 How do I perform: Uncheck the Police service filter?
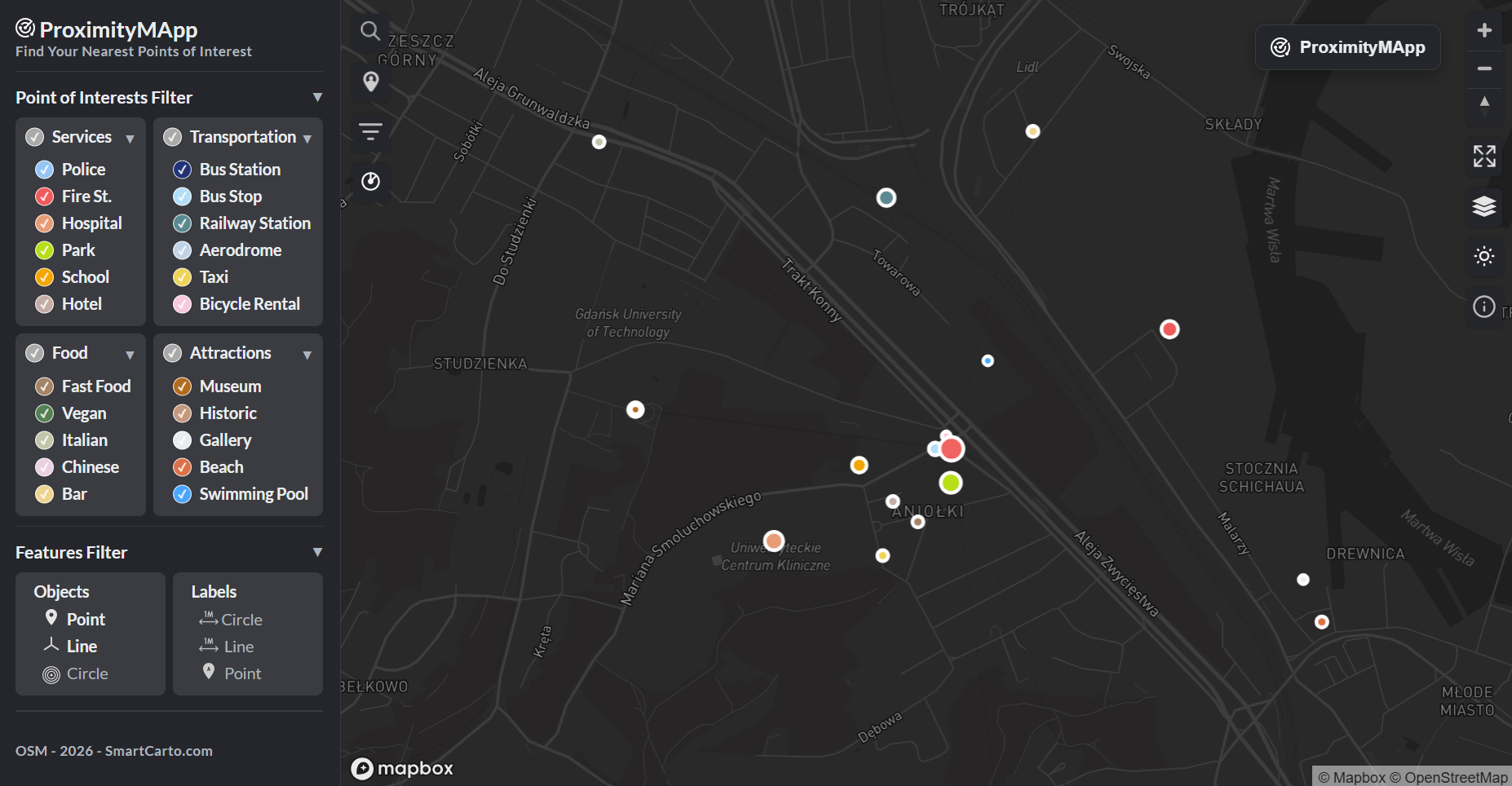click(x=43, y=170)
